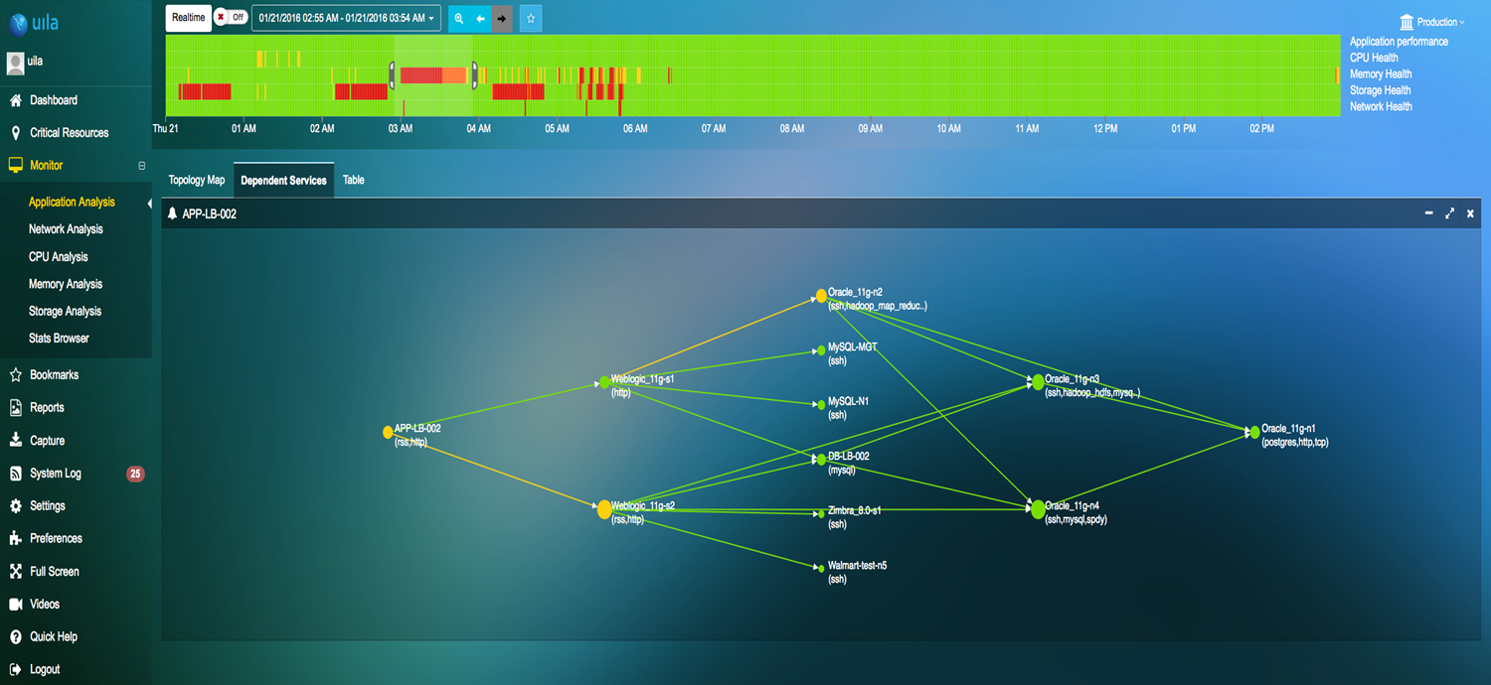Switch to the Topology Map tab
The width and height of the screenshot is (1491, 685).
pos(197,180)
